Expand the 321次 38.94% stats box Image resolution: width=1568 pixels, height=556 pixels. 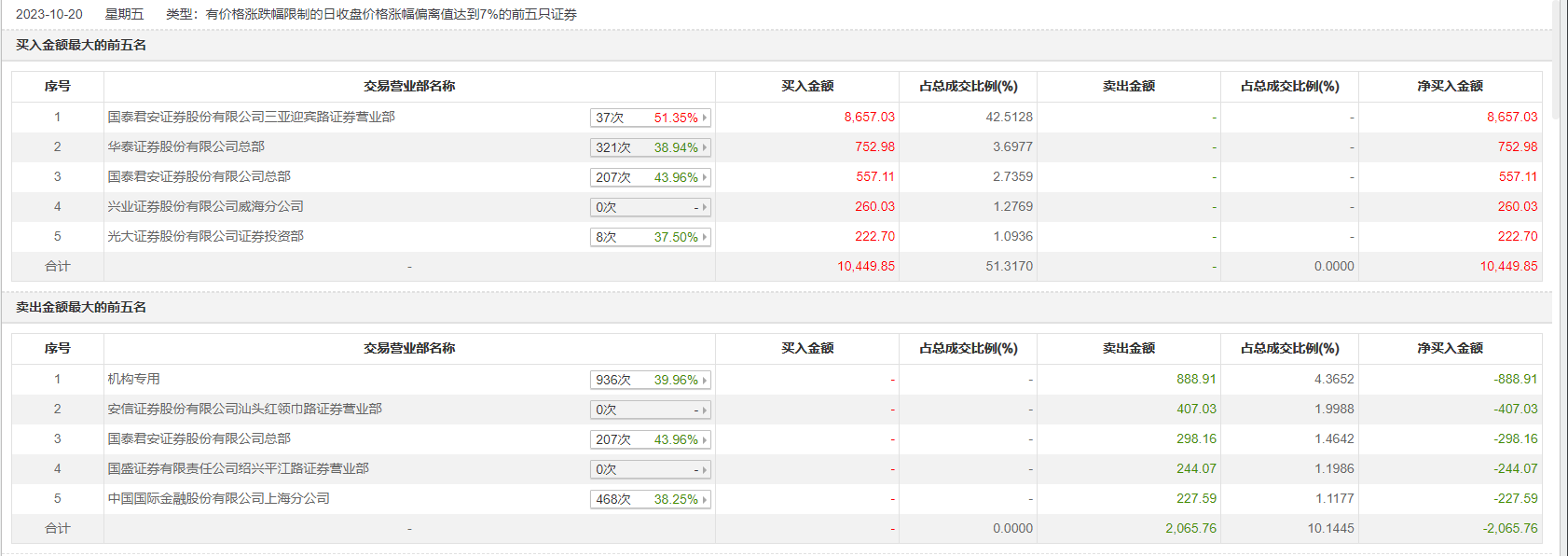650,147
